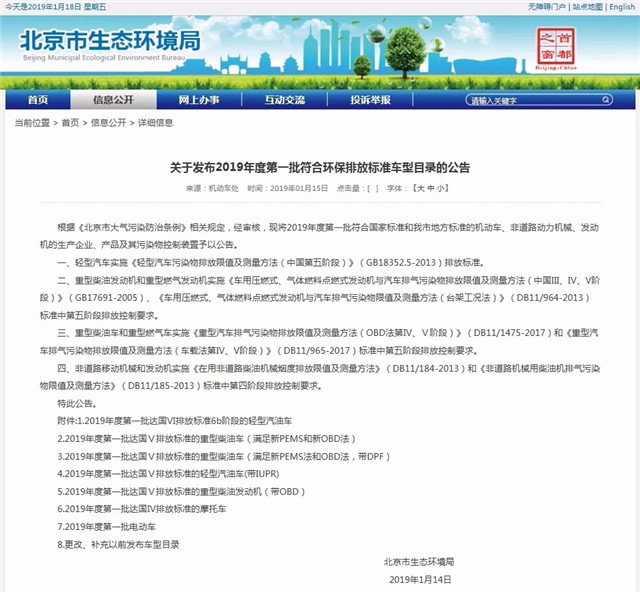Open attachment 7 第一批电动车
The height and width of the screenshot is (592, 640).
107,527
